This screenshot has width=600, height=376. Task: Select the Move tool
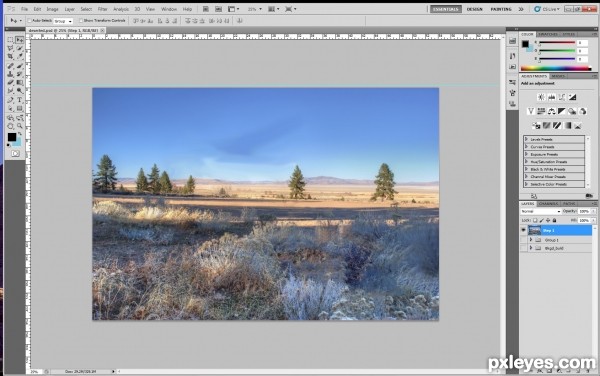[x=20, y=39]
